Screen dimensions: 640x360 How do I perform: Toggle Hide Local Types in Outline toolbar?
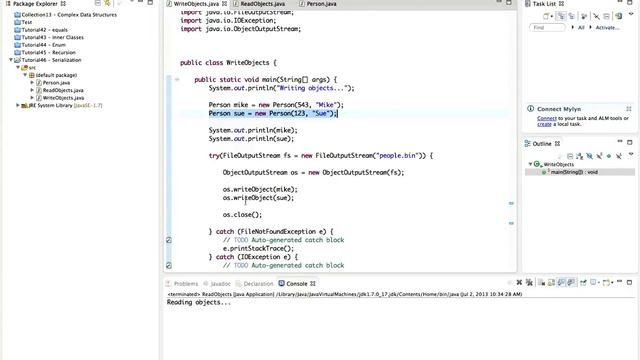pyautogui.click(x=619, y=156)
